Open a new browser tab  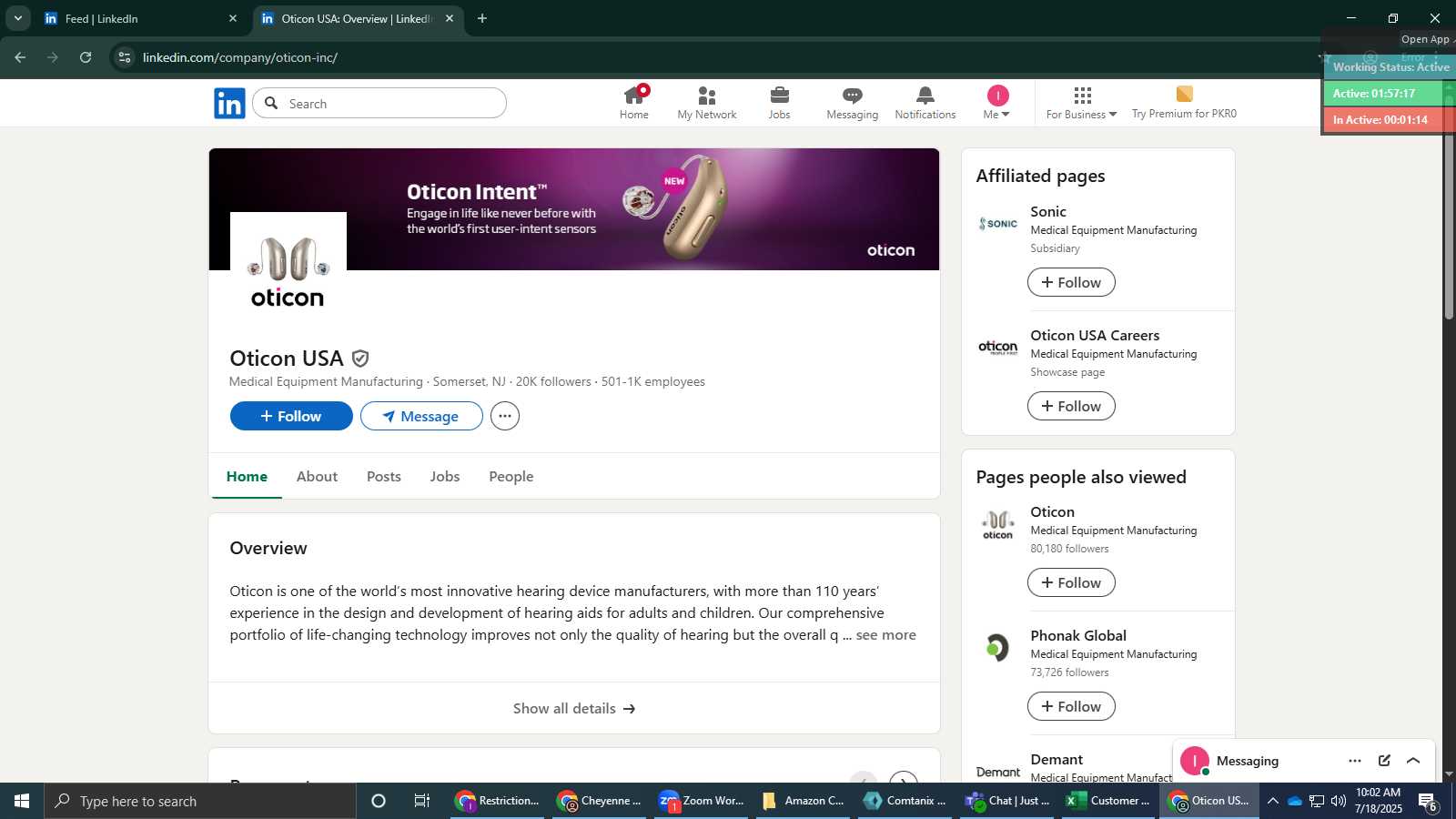click(482, 18)
